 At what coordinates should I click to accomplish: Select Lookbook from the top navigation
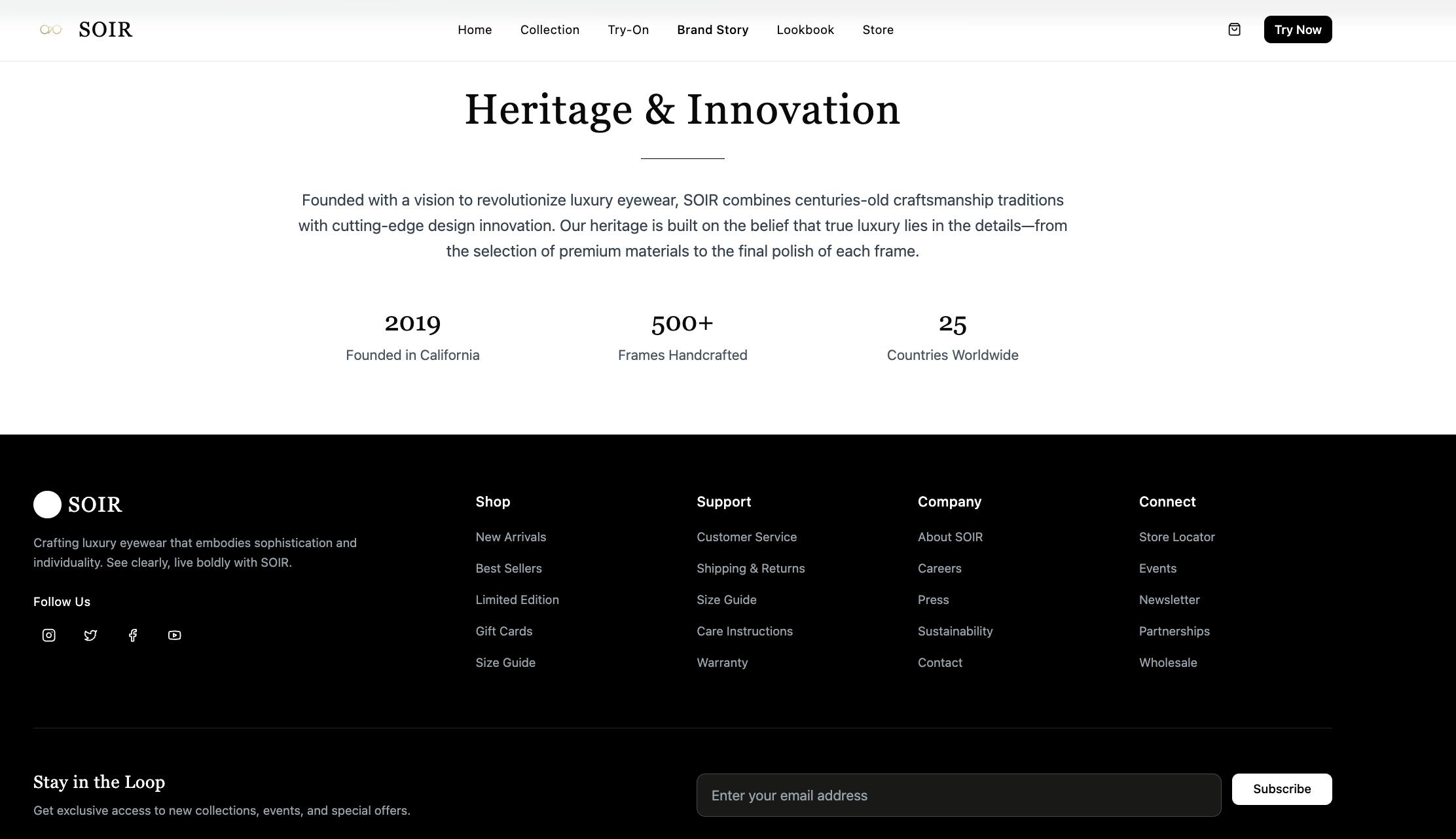(805, 30)
